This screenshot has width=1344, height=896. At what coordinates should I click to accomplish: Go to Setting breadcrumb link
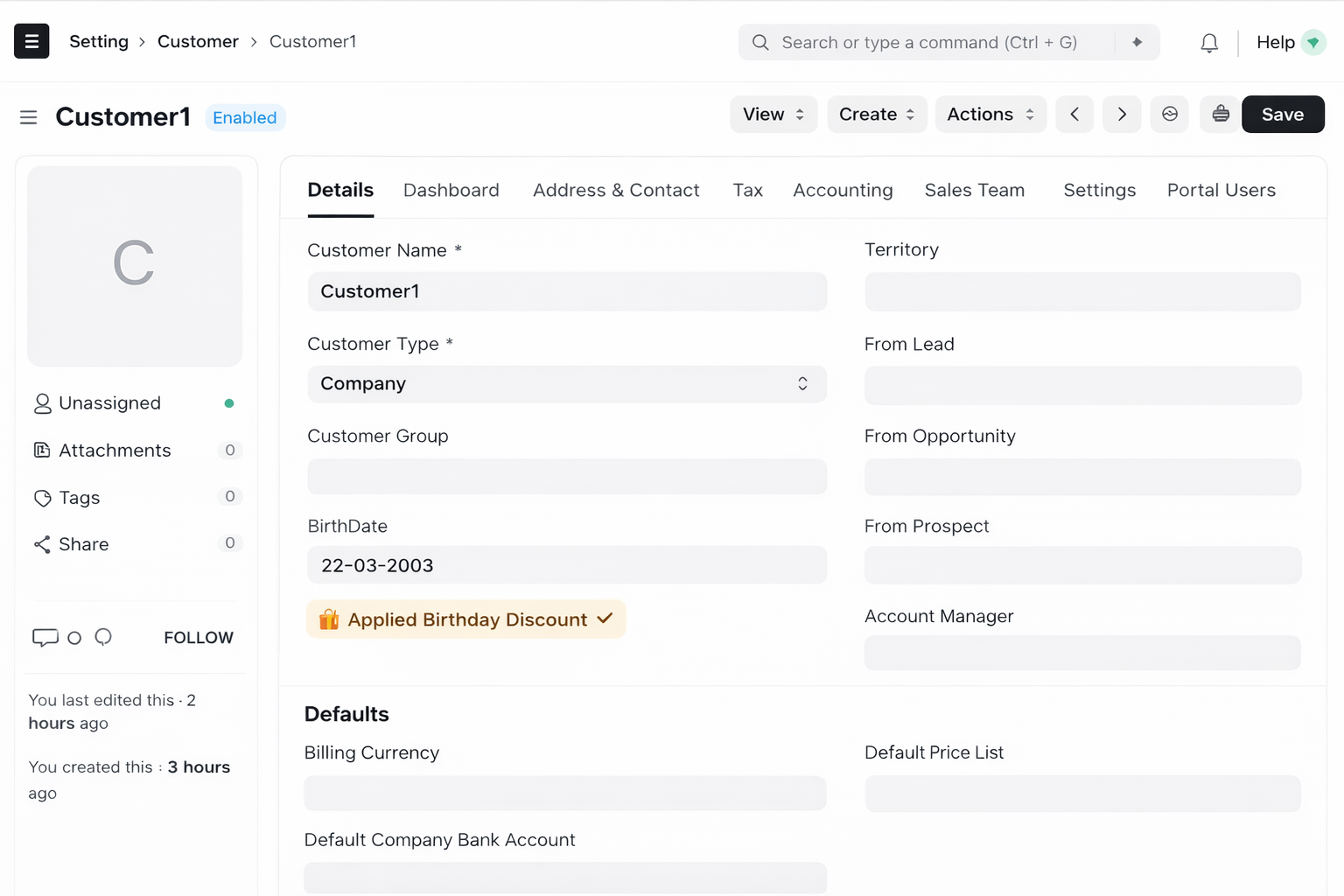pos(99,41)
